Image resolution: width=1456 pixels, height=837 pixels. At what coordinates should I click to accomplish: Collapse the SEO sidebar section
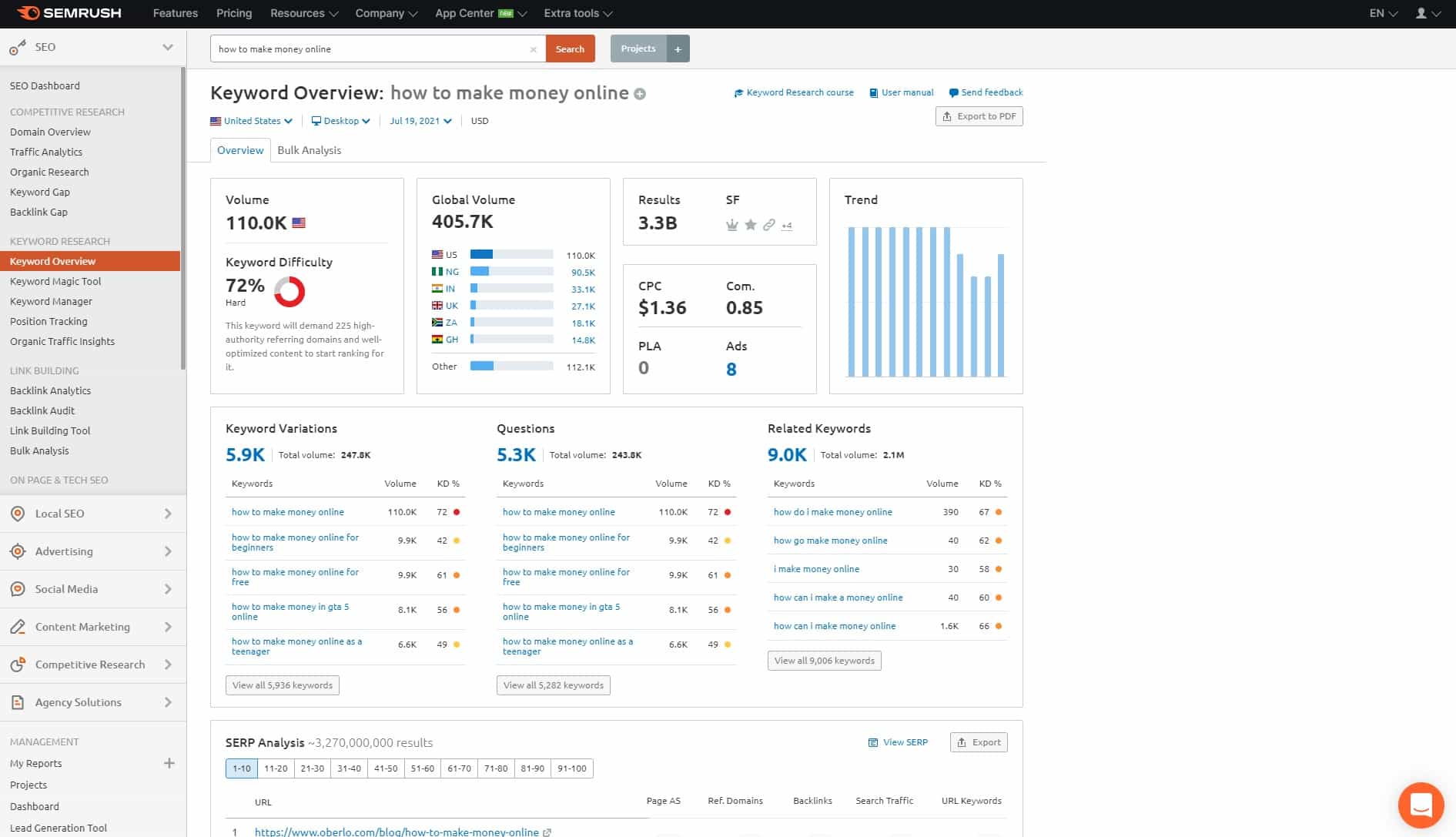point(167,47)
